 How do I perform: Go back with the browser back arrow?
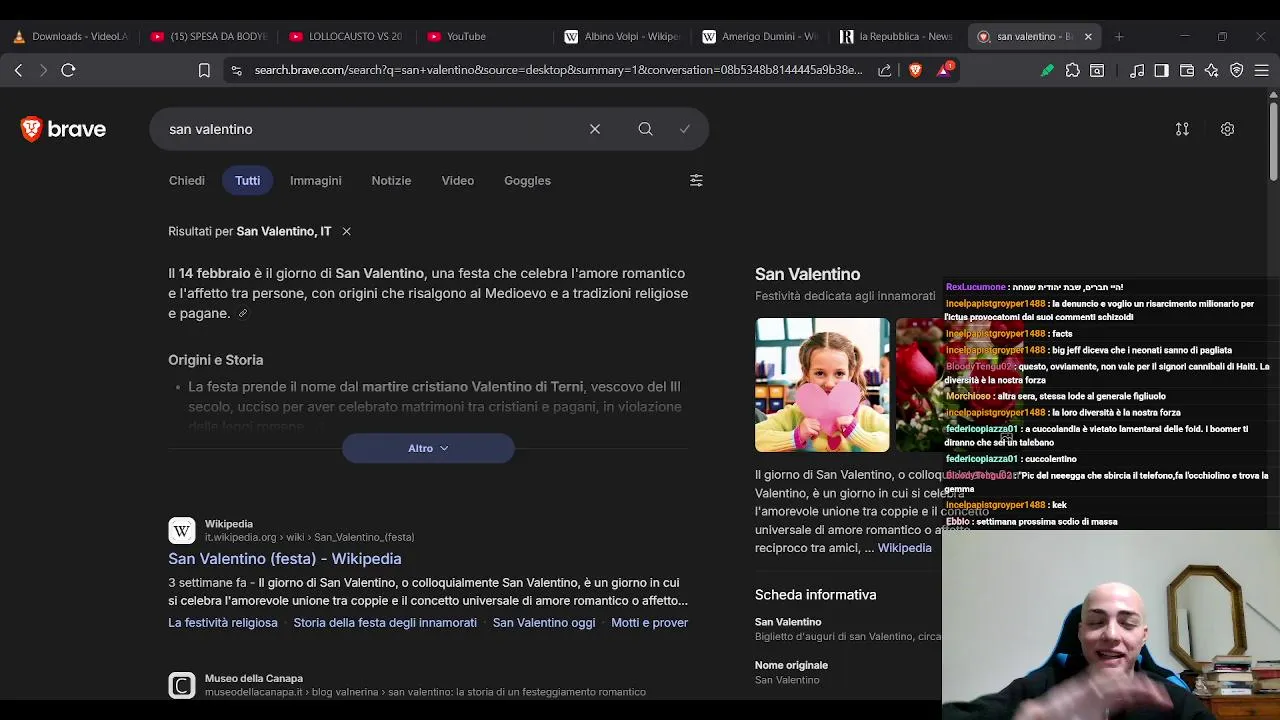(x=18, y=70)
